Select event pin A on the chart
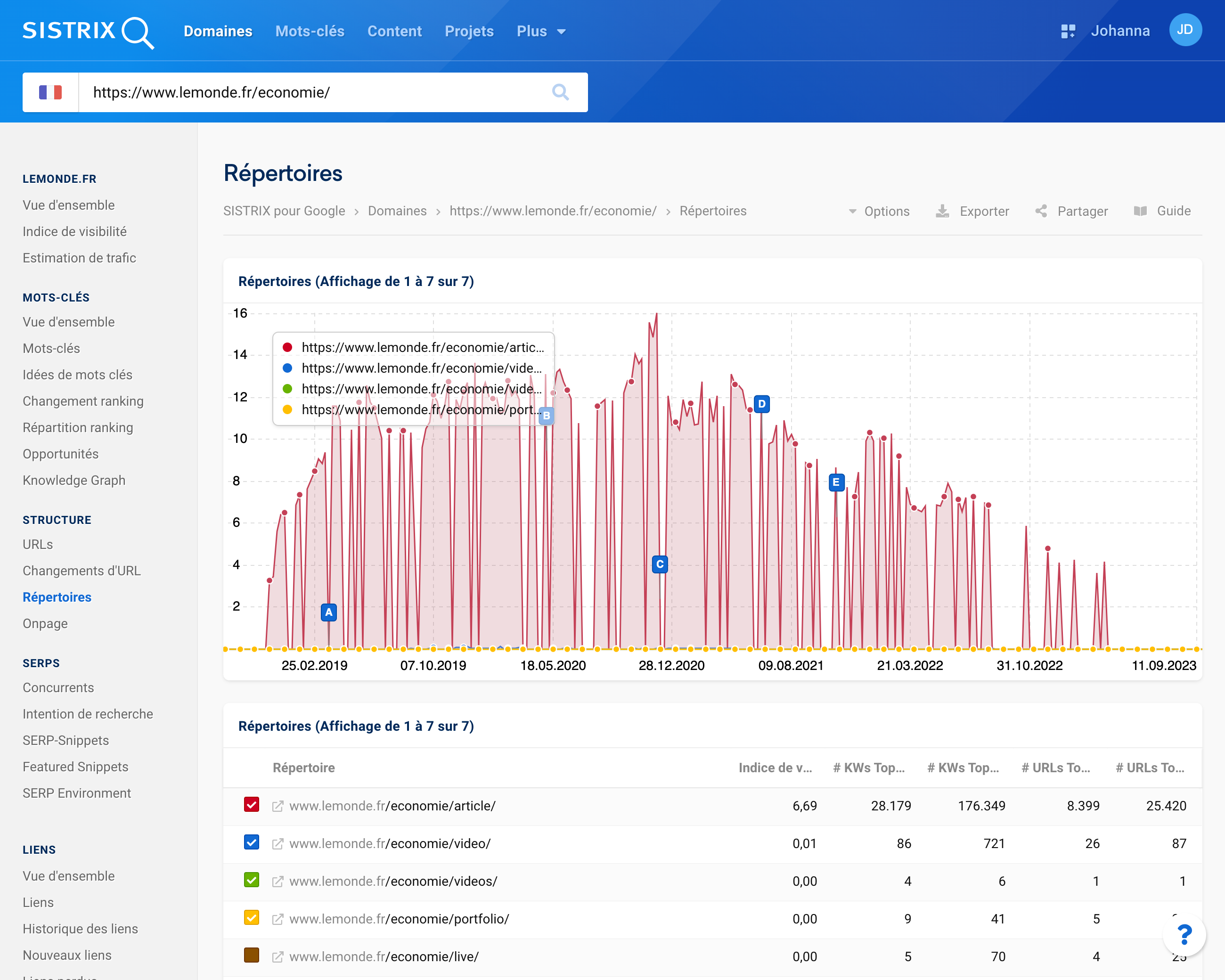The height and width of the screenshot is (980, 1225). [328, 612]
